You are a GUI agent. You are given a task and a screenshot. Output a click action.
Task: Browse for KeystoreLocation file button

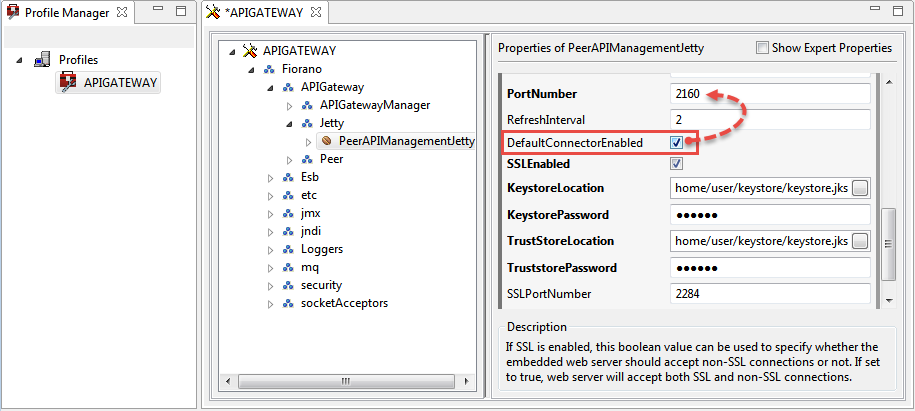859,188
